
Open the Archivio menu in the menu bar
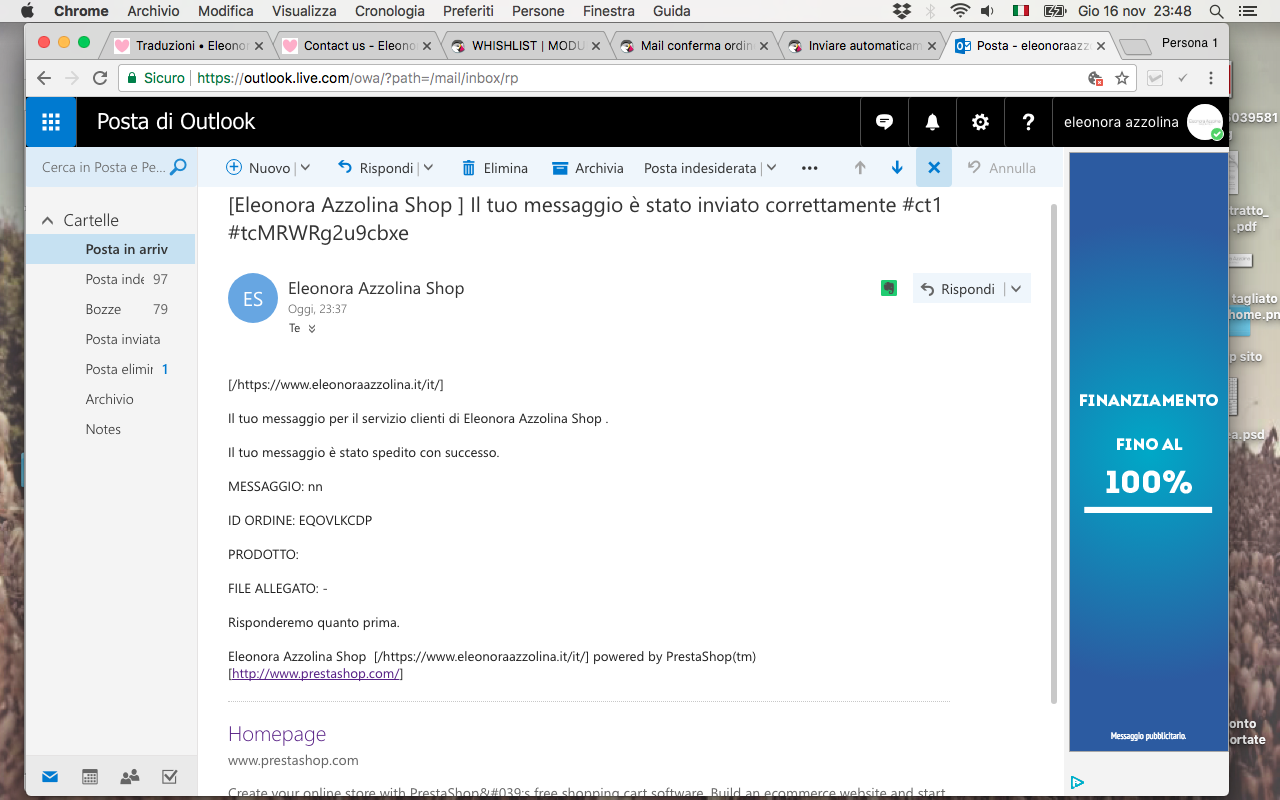pyautogui.click(x=154, y=11)
